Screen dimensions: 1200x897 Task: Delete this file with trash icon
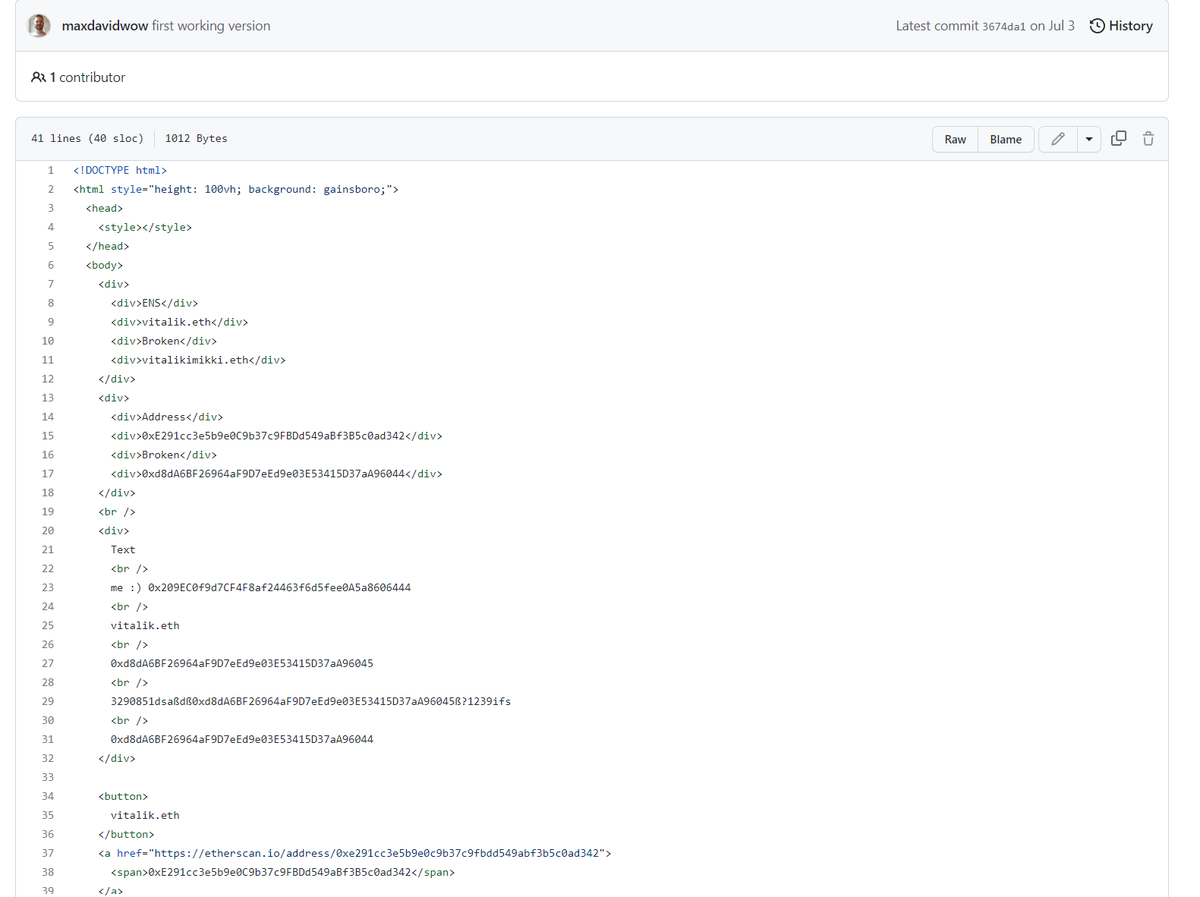click(x=1148, y=139)
